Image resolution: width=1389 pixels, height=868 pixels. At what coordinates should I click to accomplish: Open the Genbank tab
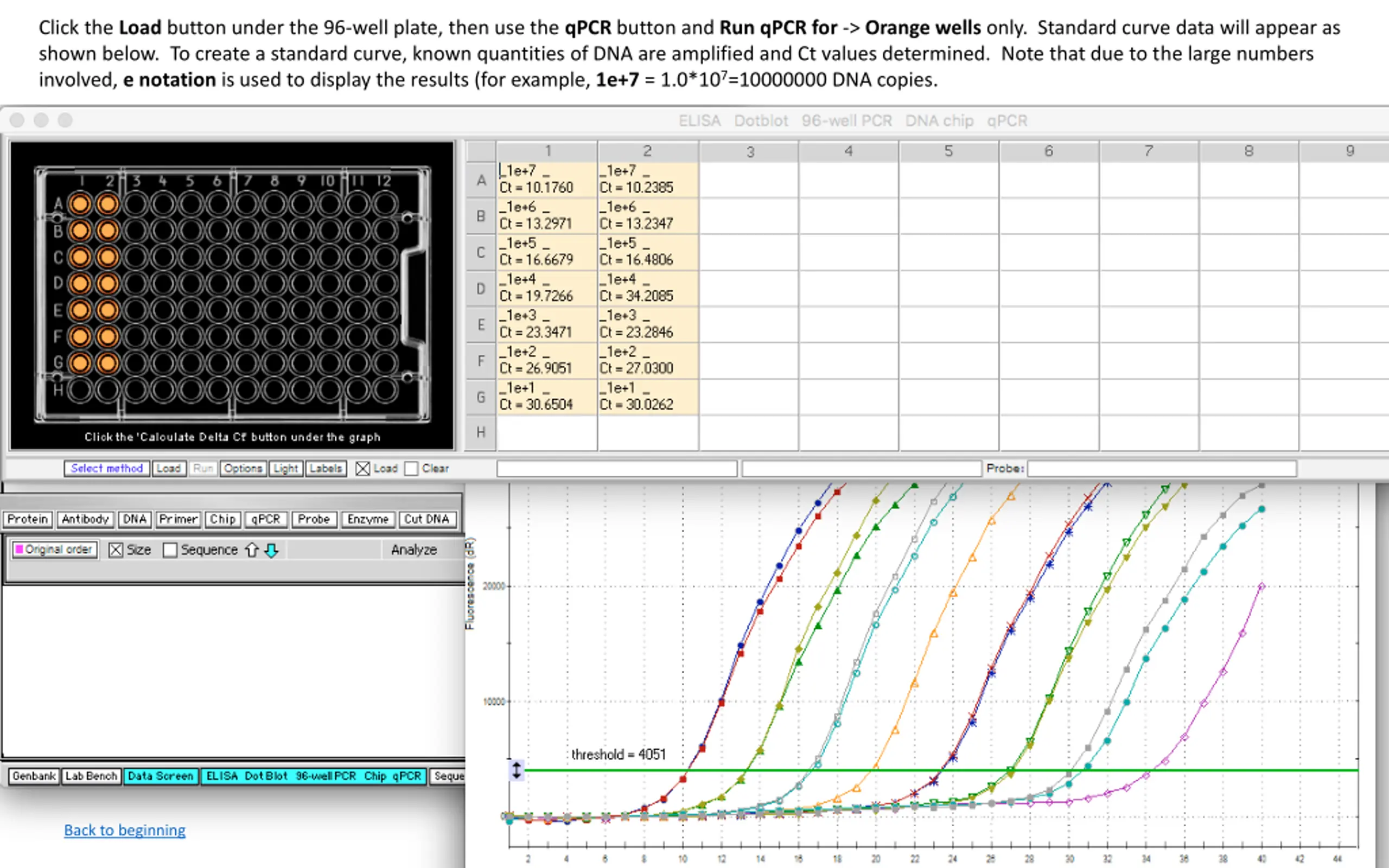(x=34, y=776)
